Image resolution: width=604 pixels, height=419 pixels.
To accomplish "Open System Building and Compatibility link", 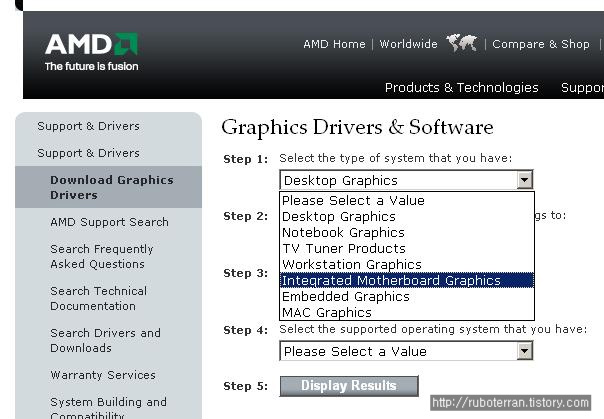I will (108, 409).
